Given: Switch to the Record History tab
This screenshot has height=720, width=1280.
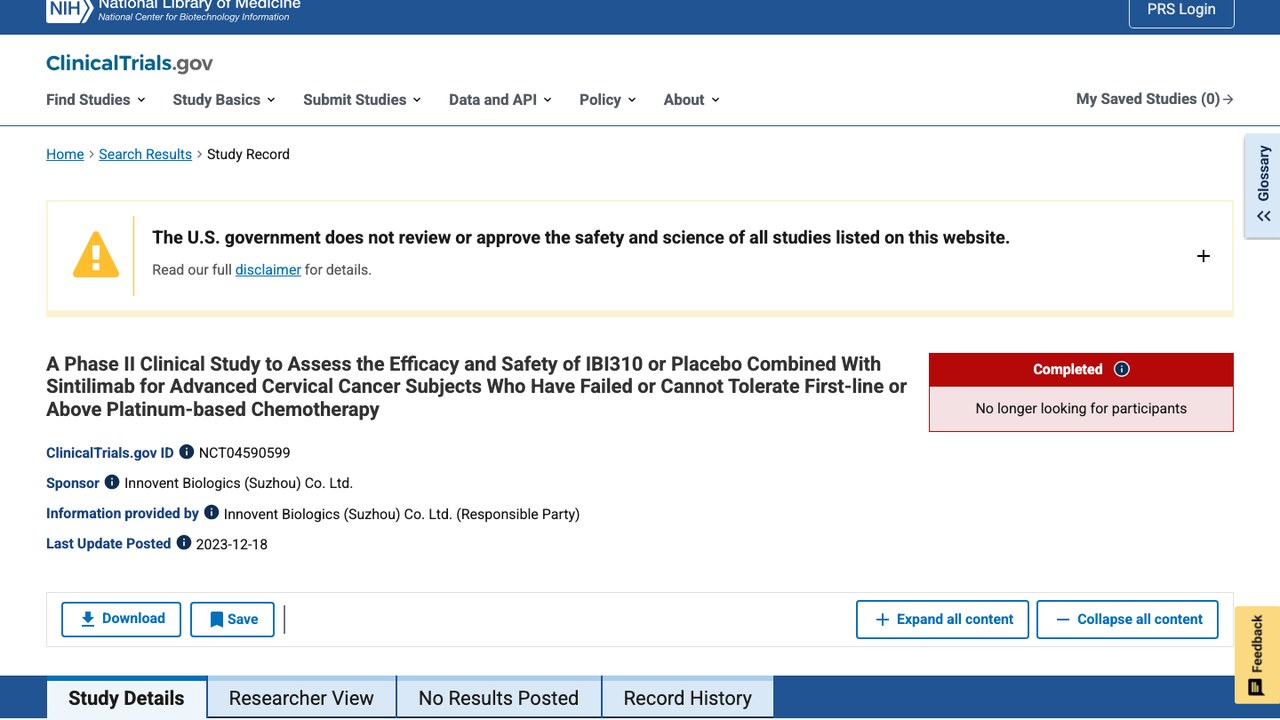Looking at the screenshot, I should pos(687,698).
